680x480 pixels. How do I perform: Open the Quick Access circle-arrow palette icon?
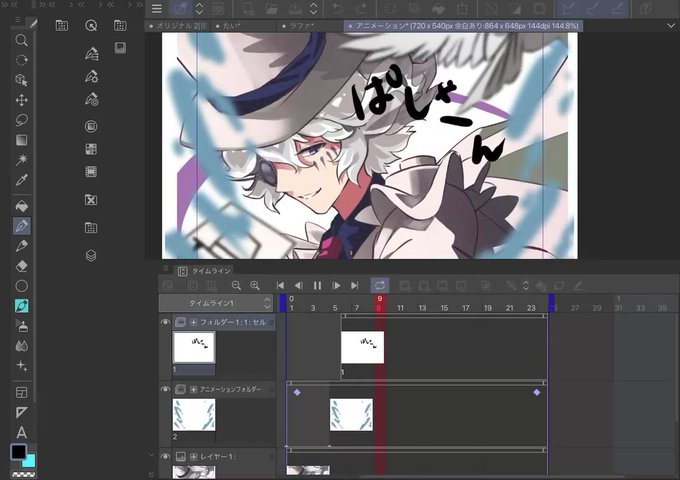91,26
